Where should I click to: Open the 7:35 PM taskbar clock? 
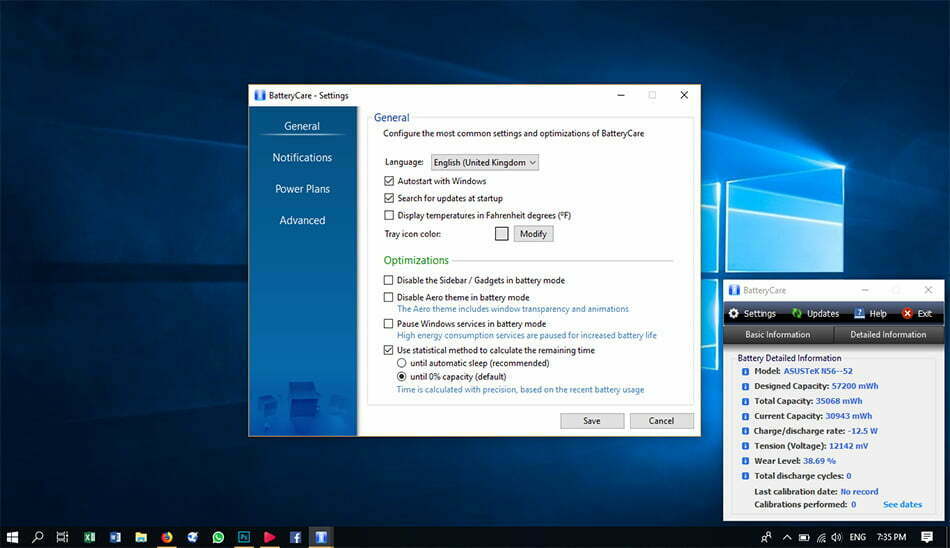tap(891, 537)
